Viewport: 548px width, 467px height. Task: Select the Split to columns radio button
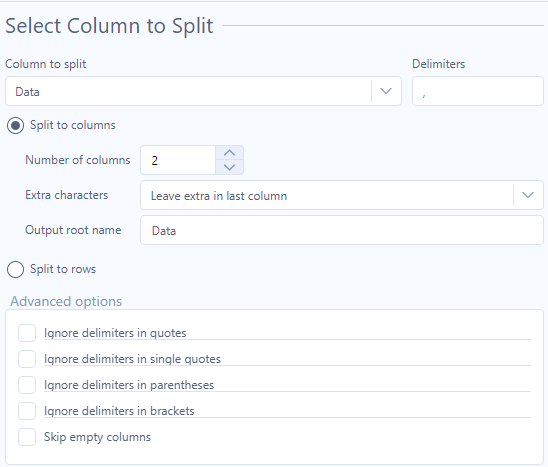point(15,125)
